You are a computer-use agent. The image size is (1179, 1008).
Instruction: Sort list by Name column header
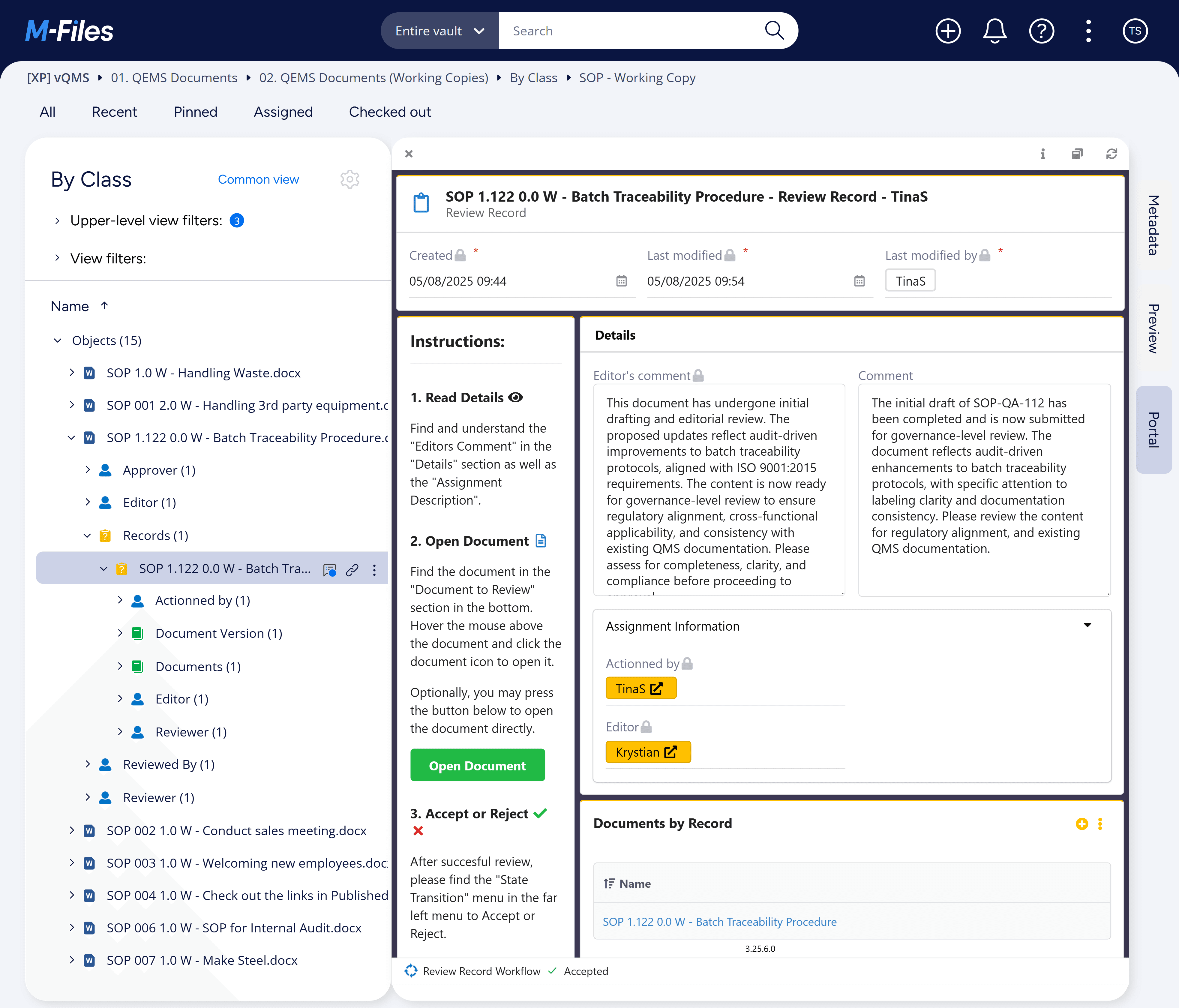pyautogui.click(x=70, y=306)
